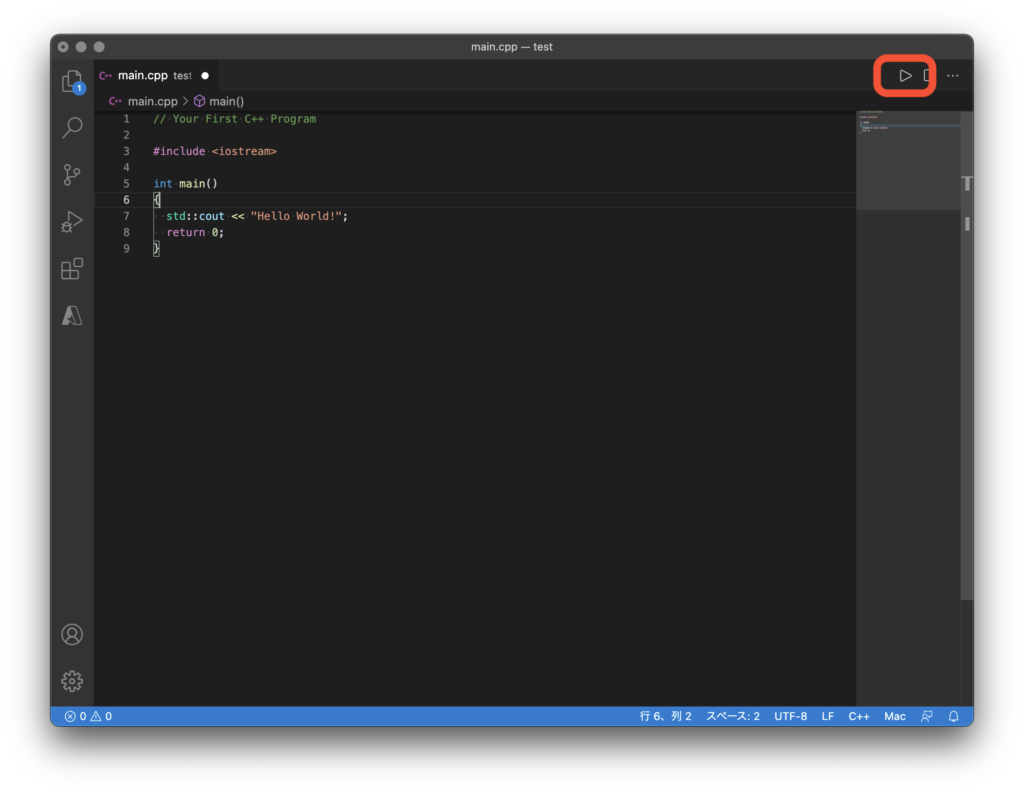Open the Run and Debug view
The image size is (1024, 793).
click(x=72, y=221)
